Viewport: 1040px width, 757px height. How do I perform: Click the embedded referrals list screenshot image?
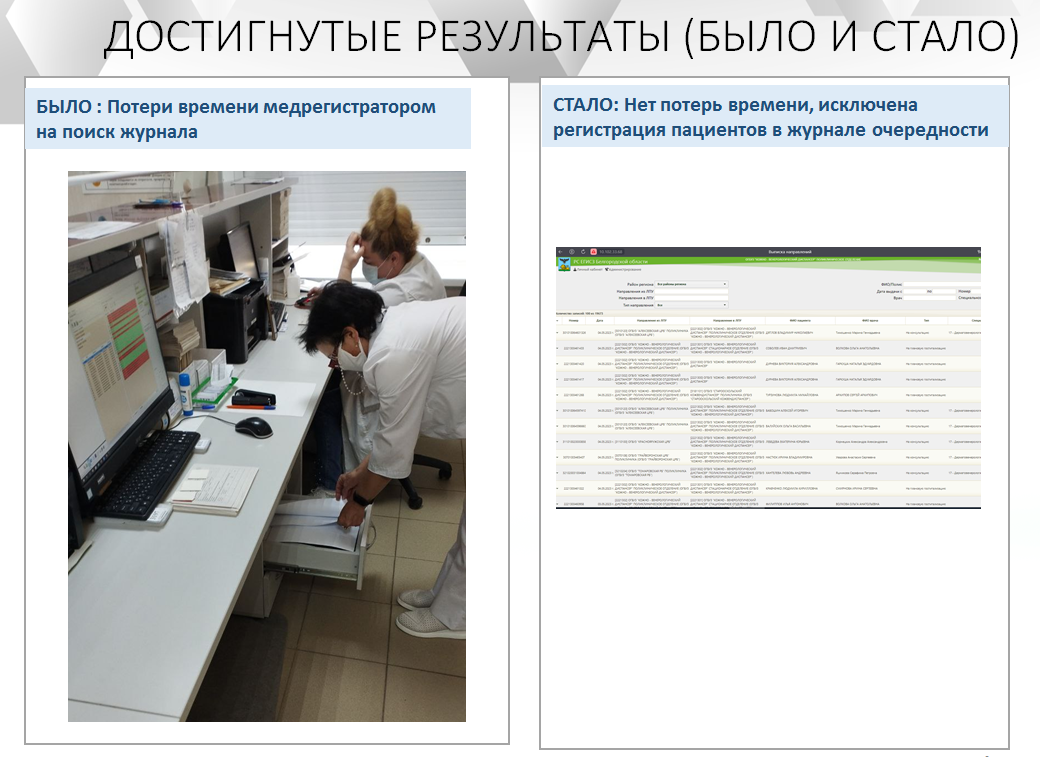768,378
